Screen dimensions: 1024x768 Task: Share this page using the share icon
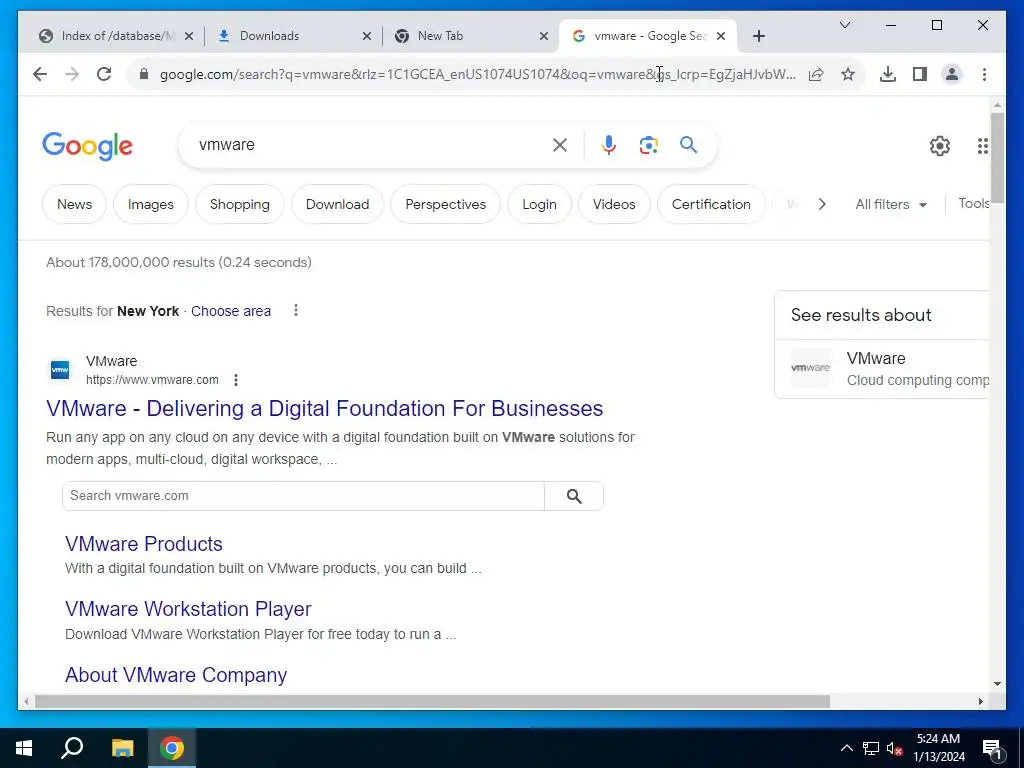(x=816, y=74)
